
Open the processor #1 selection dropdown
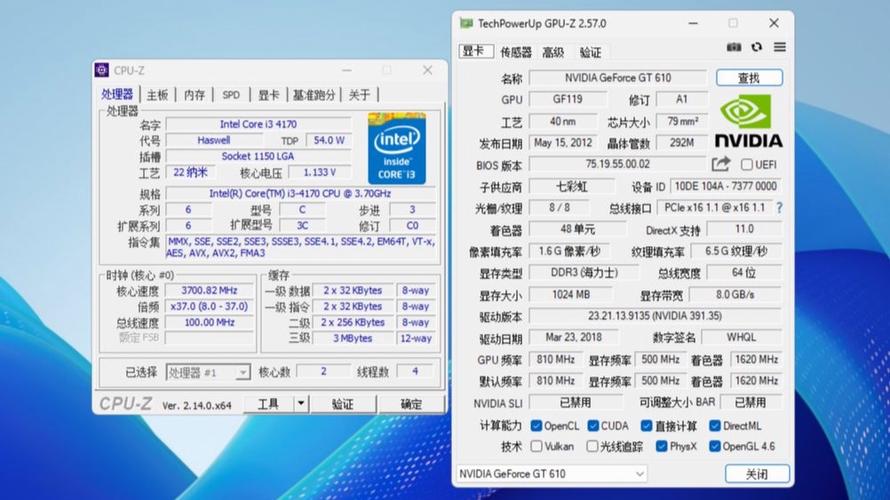click(208, 372)
